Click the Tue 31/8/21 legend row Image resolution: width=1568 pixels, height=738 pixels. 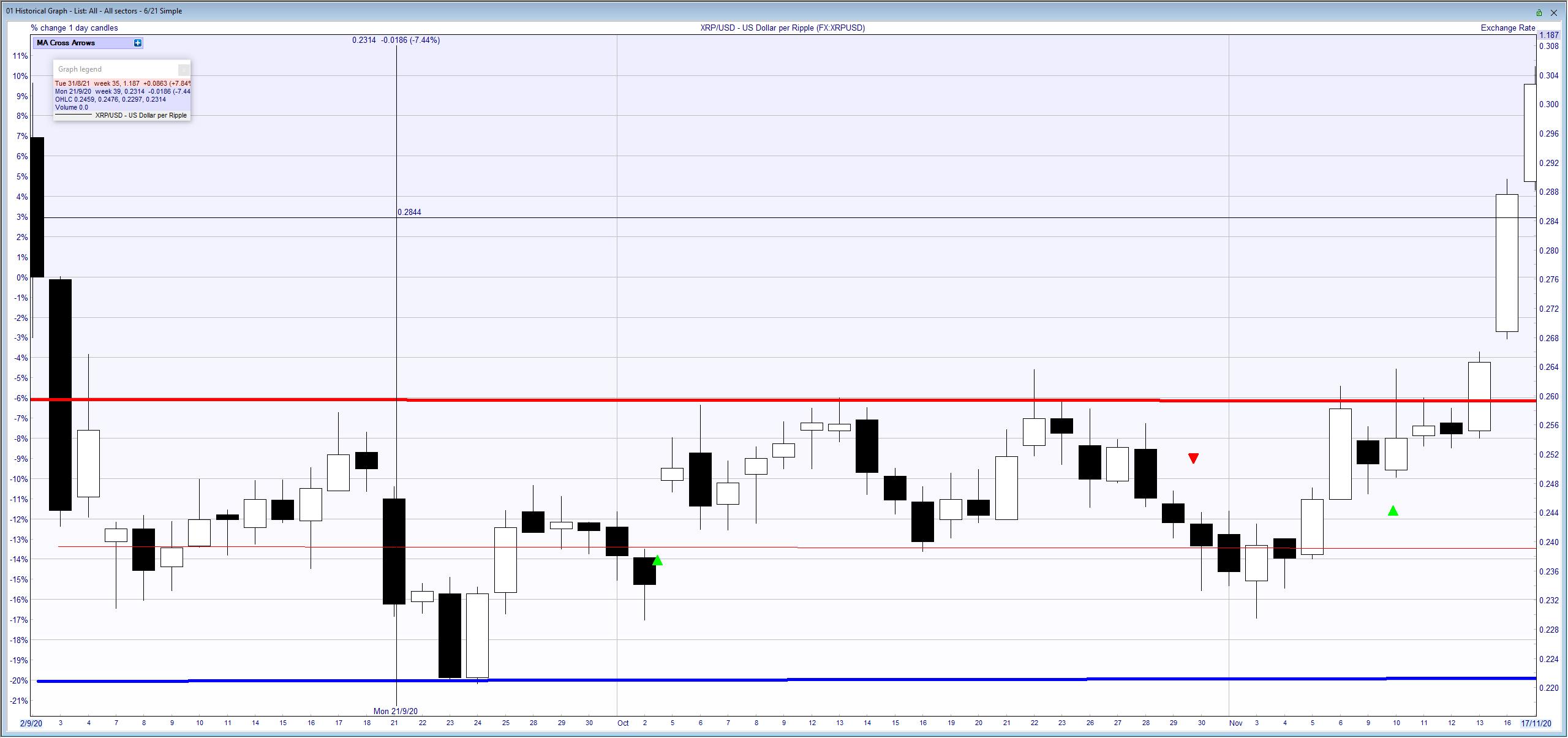123,83
